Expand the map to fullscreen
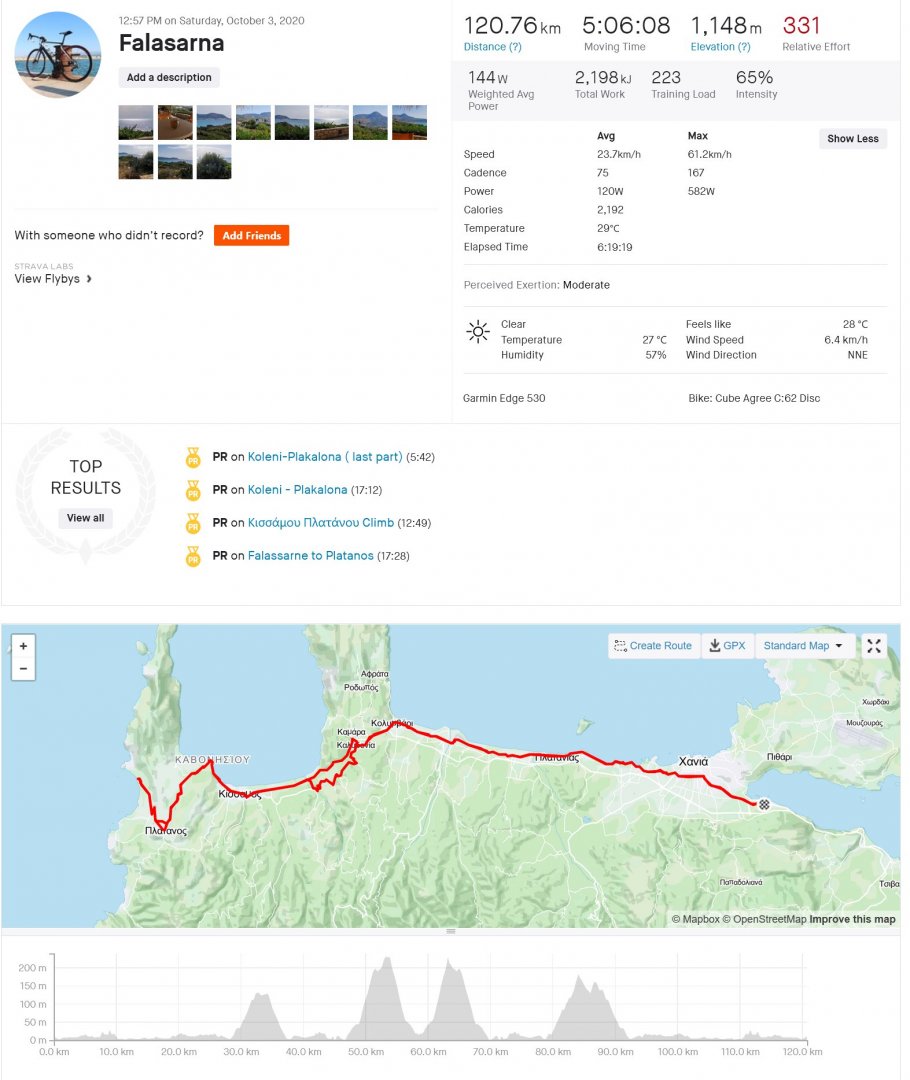 pos(874,646)
